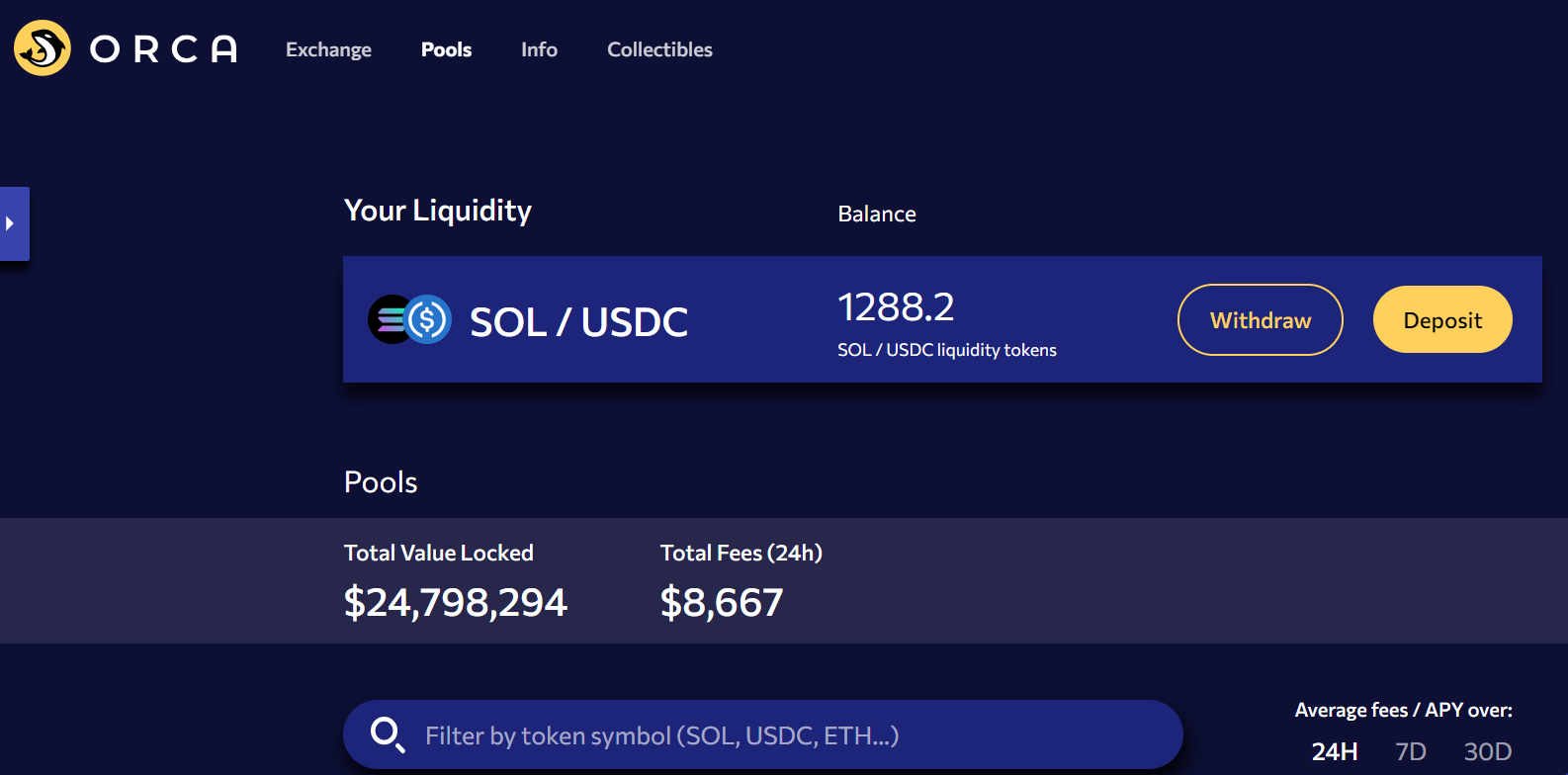Click the Average fees / APY over label
Viewport: 1568px width, 775px height.
[x=1404, y=710]
